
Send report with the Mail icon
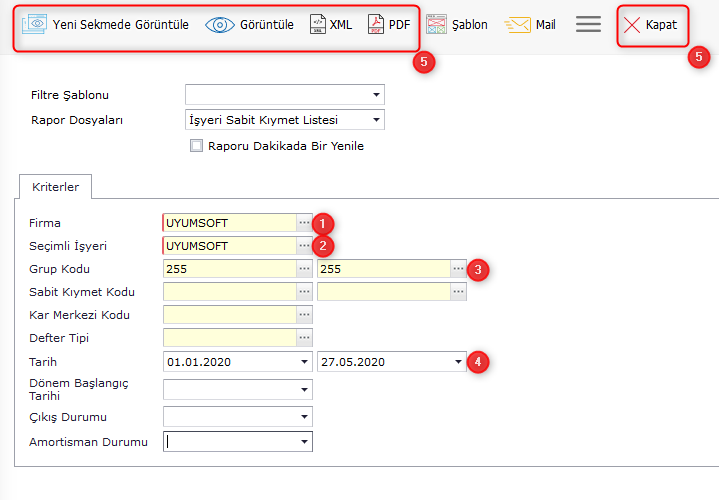(x=518, y=25)
